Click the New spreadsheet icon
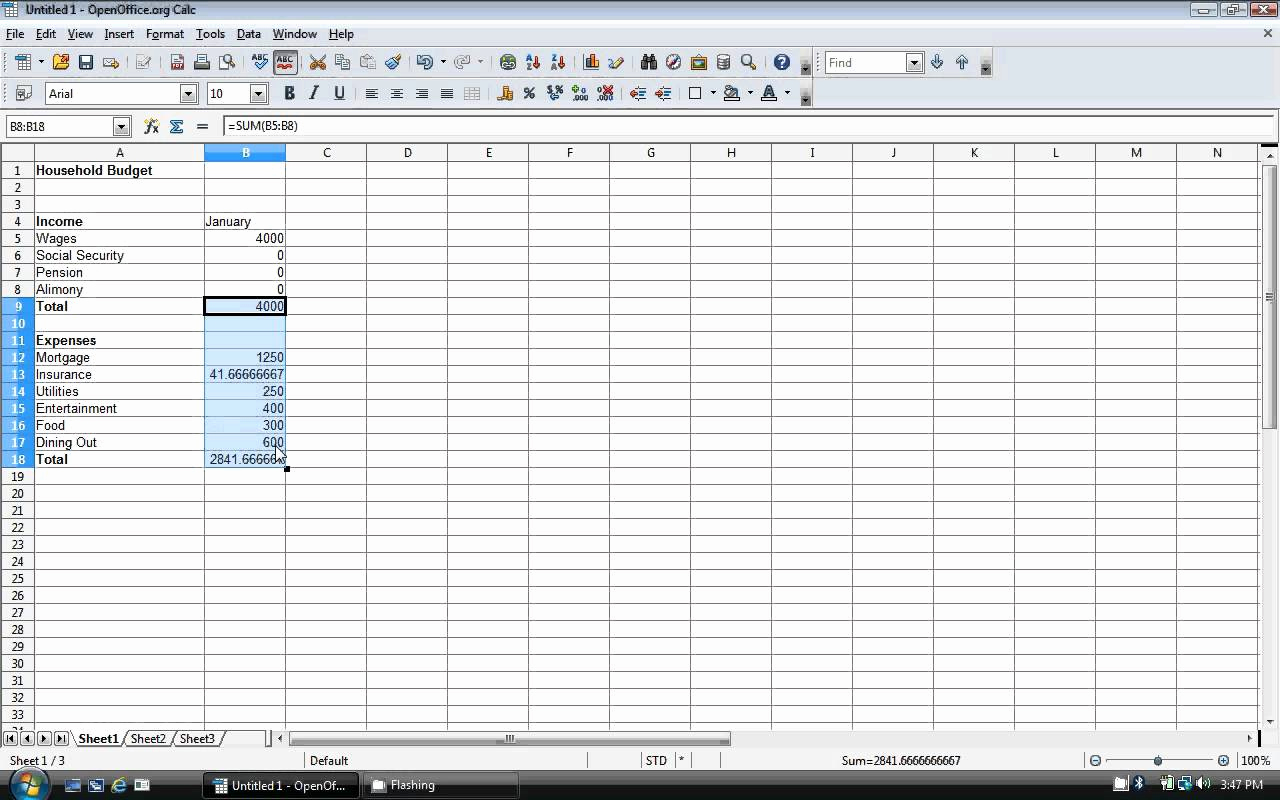Screen dimensions: 1280x800 click(x=23, y=62)
